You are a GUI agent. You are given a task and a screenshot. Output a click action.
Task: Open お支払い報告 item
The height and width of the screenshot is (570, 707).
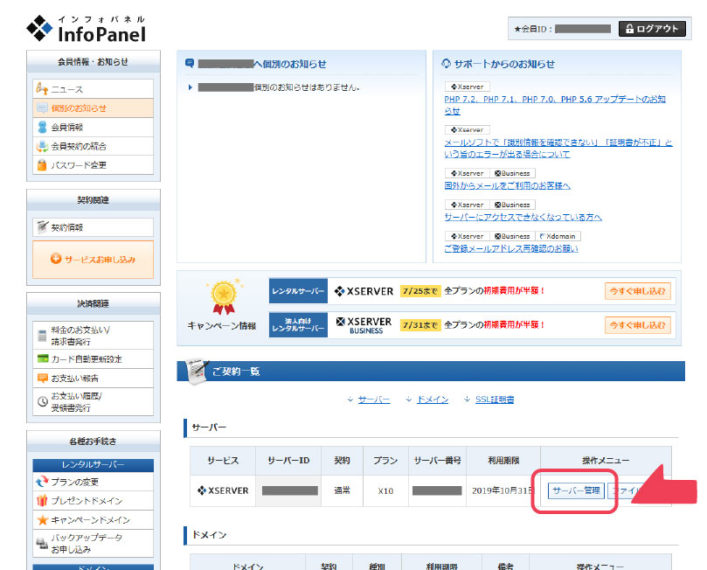(93, 378)
